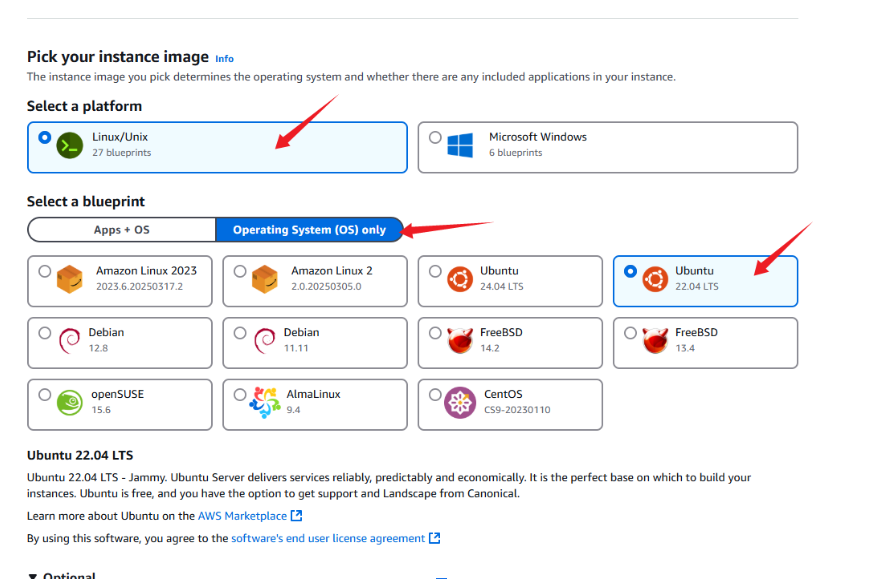Choose the Amazon Linux 2023 radio button

point(45,271)
